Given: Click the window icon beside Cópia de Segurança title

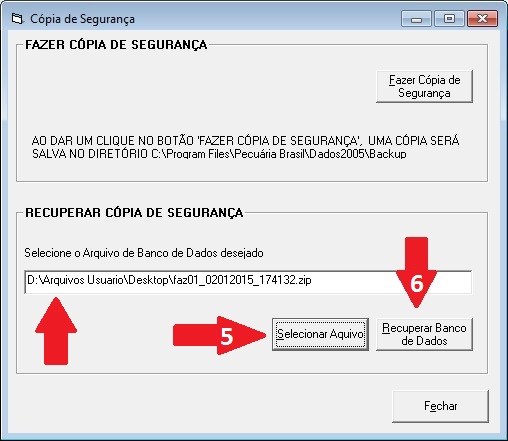Looking at the screenshot, I should [x=17, y=19].
